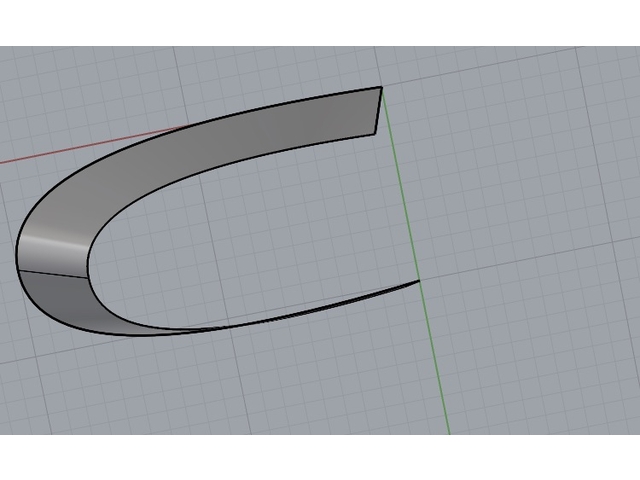Screen dimensions: 640x480
Task: Click the pointed lower-right tip of the surface
Action: (416, 282)
